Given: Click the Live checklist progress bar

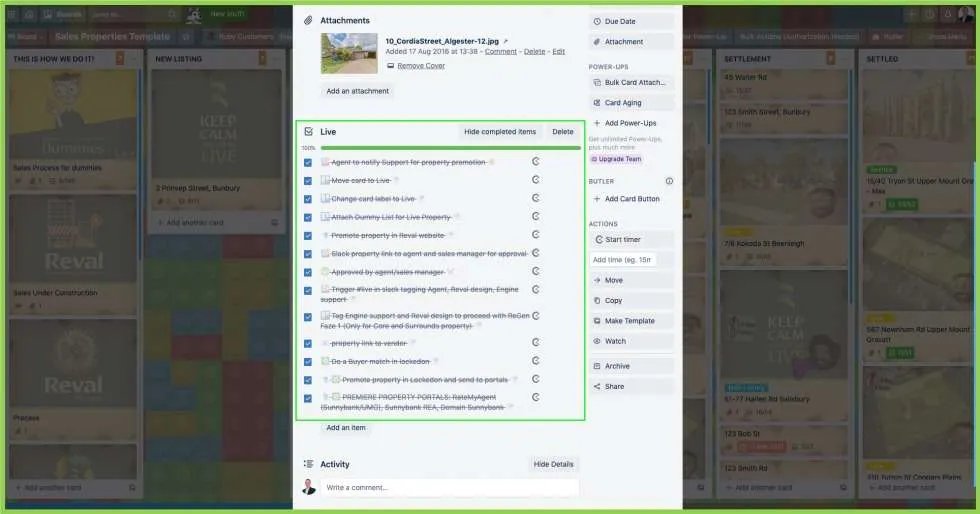Looking at the screenshot, I should (x=451, y=148).
